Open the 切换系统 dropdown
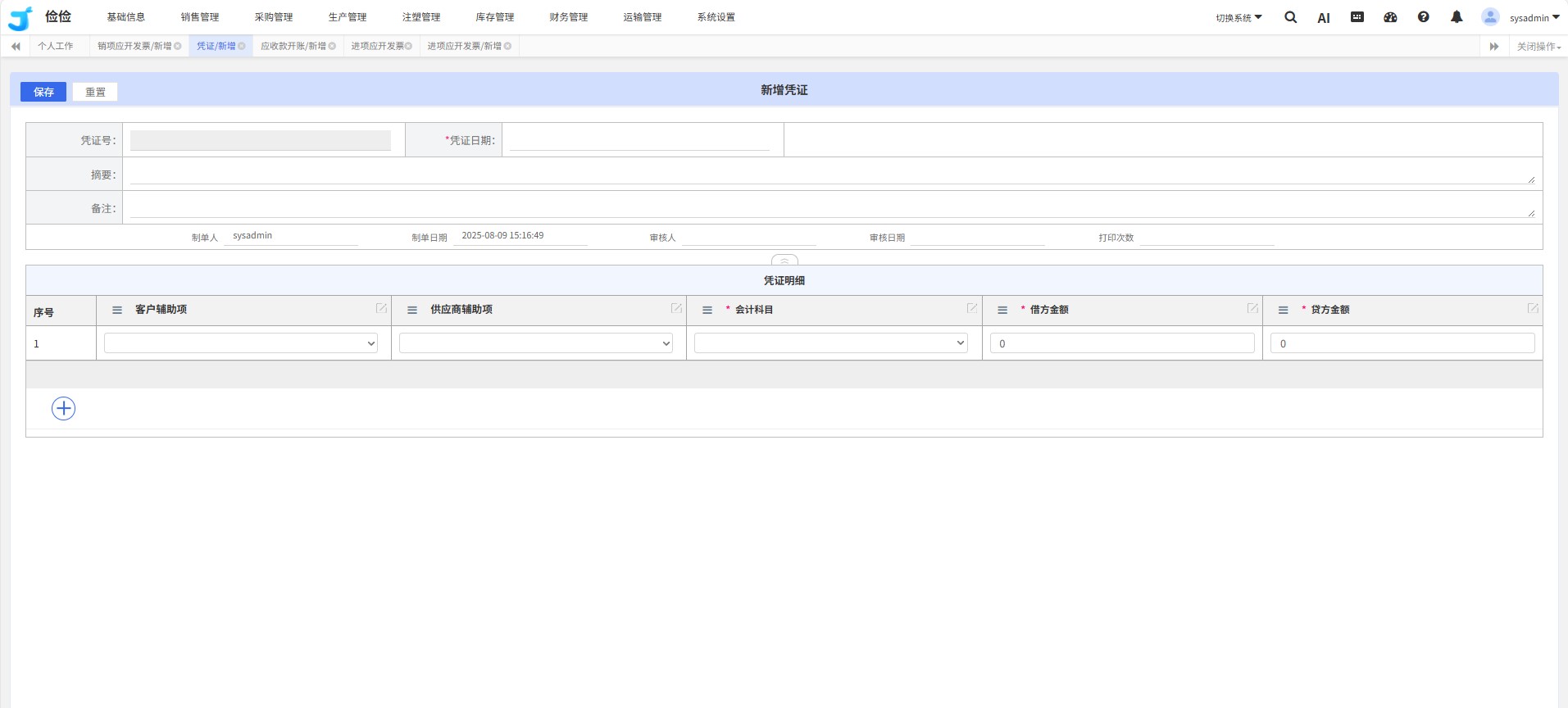1568x708 pixels. click(x=1238, y=17)
